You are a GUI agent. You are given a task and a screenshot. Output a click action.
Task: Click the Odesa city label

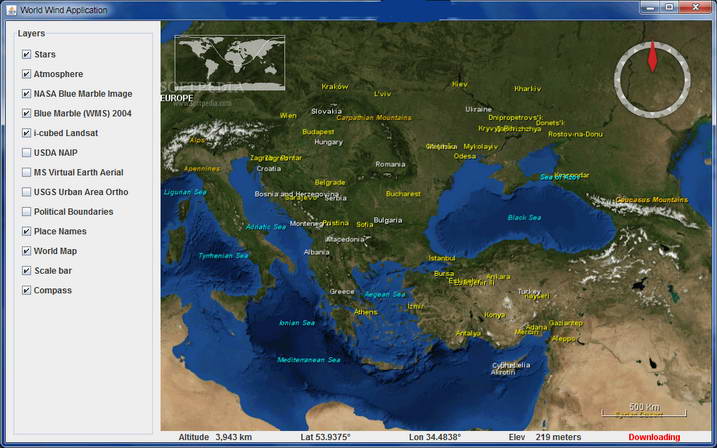[465, 156]
